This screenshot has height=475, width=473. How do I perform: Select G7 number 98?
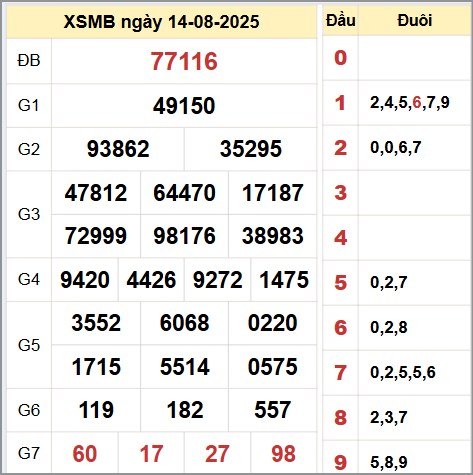284,454
